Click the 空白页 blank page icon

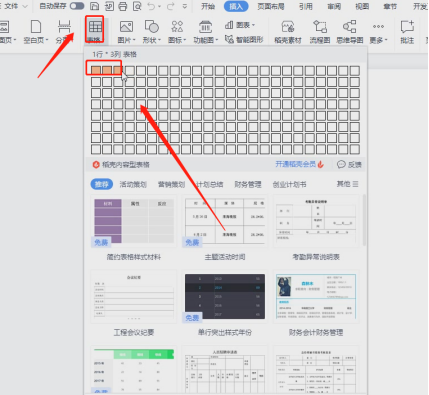coord(36,26)
